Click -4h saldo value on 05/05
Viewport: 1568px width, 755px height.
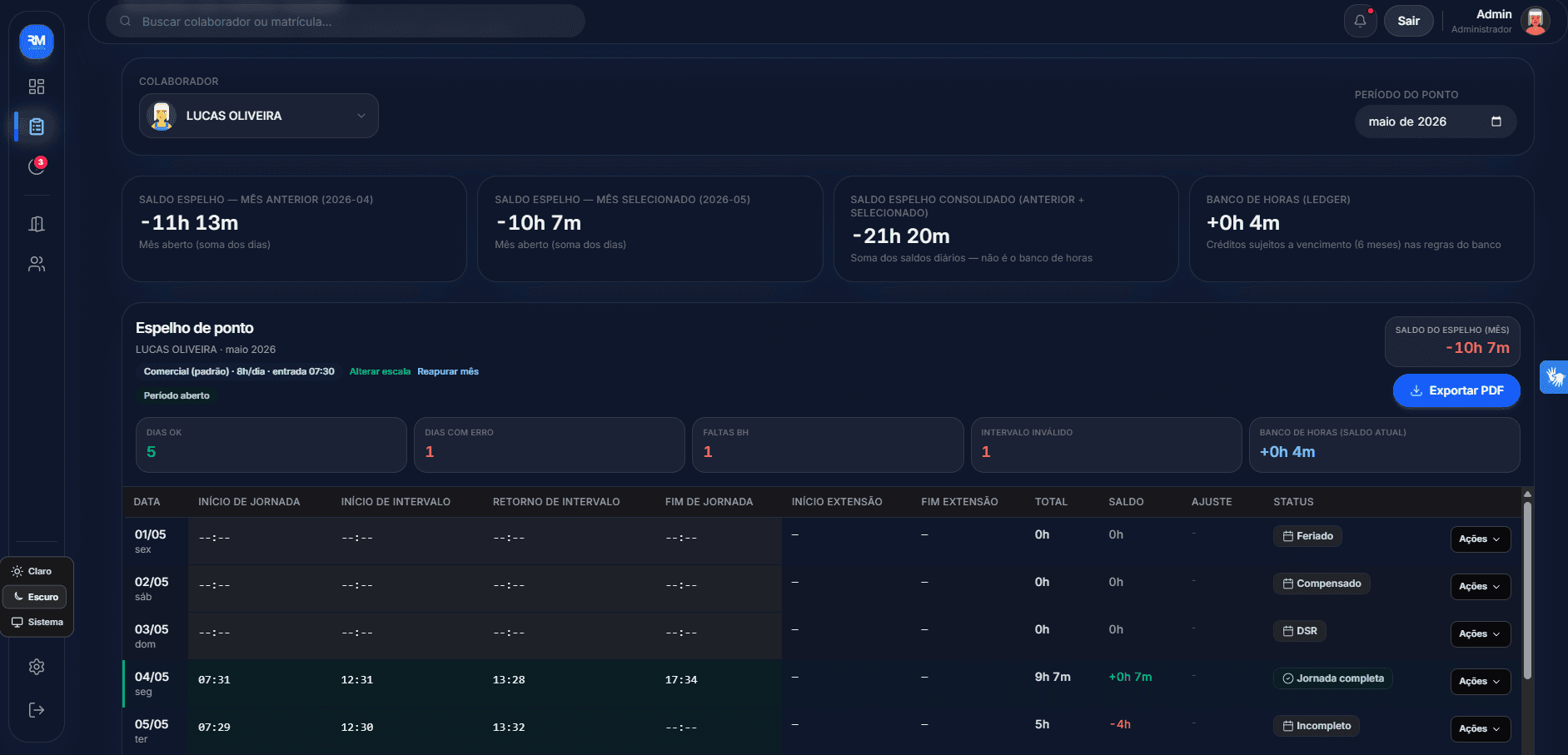point(1120,724)
